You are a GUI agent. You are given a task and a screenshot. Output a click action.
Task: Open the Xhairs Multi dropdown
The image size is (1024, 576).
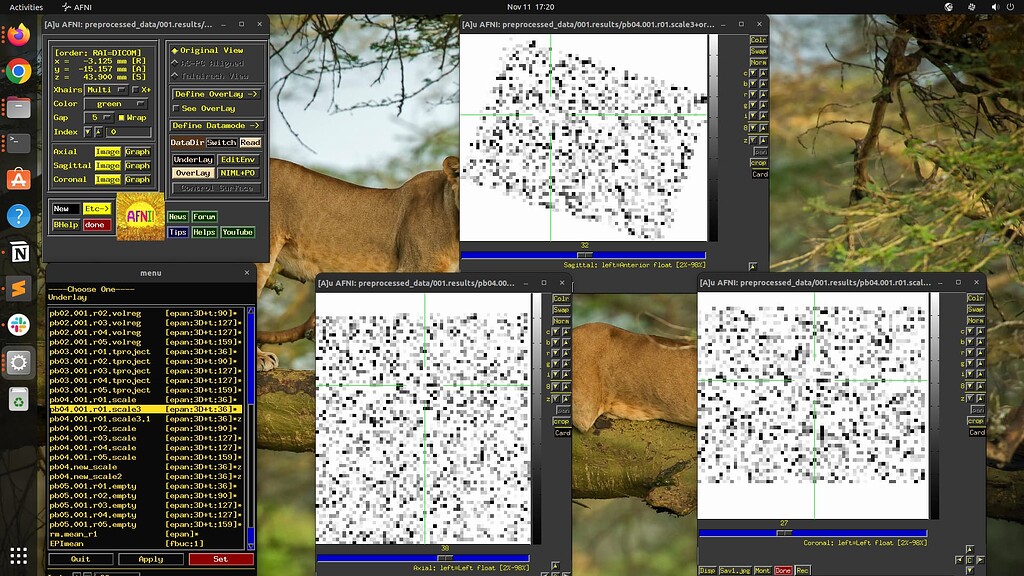(105, 89)
